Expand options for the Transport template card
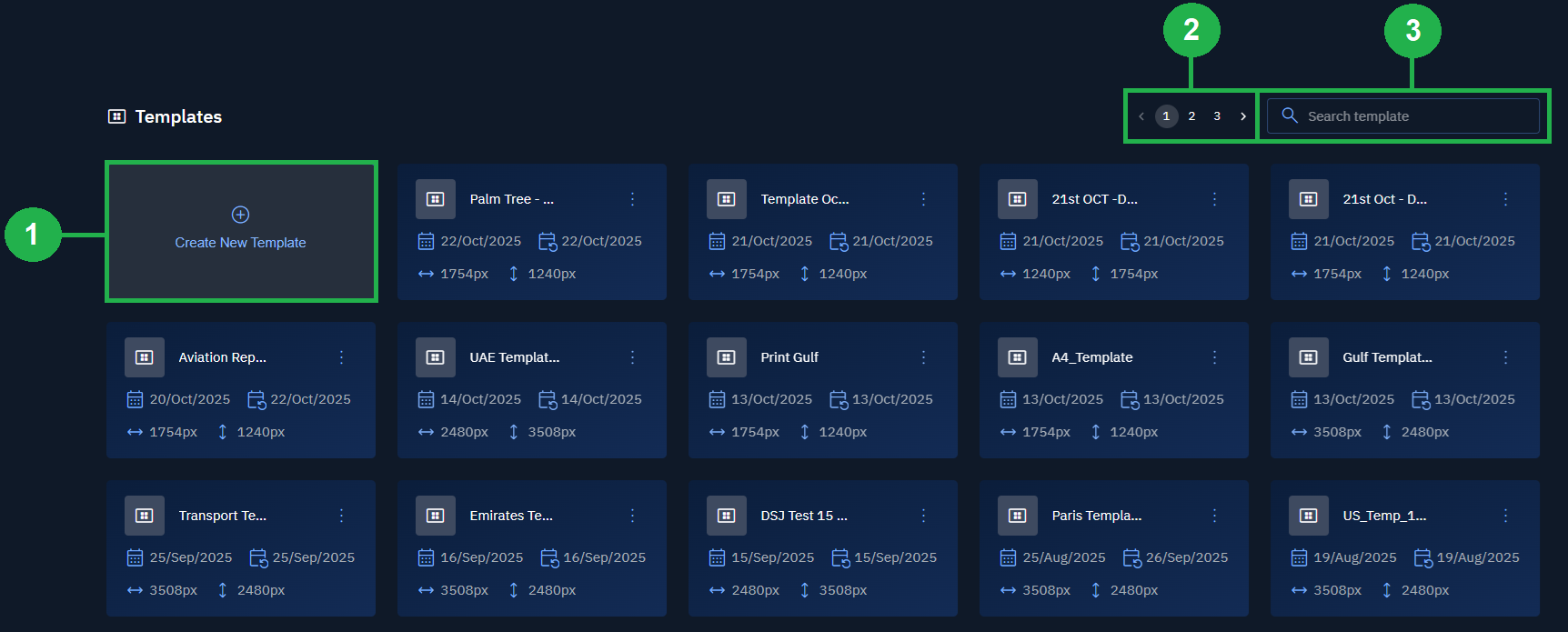 (x=342, y=516)
